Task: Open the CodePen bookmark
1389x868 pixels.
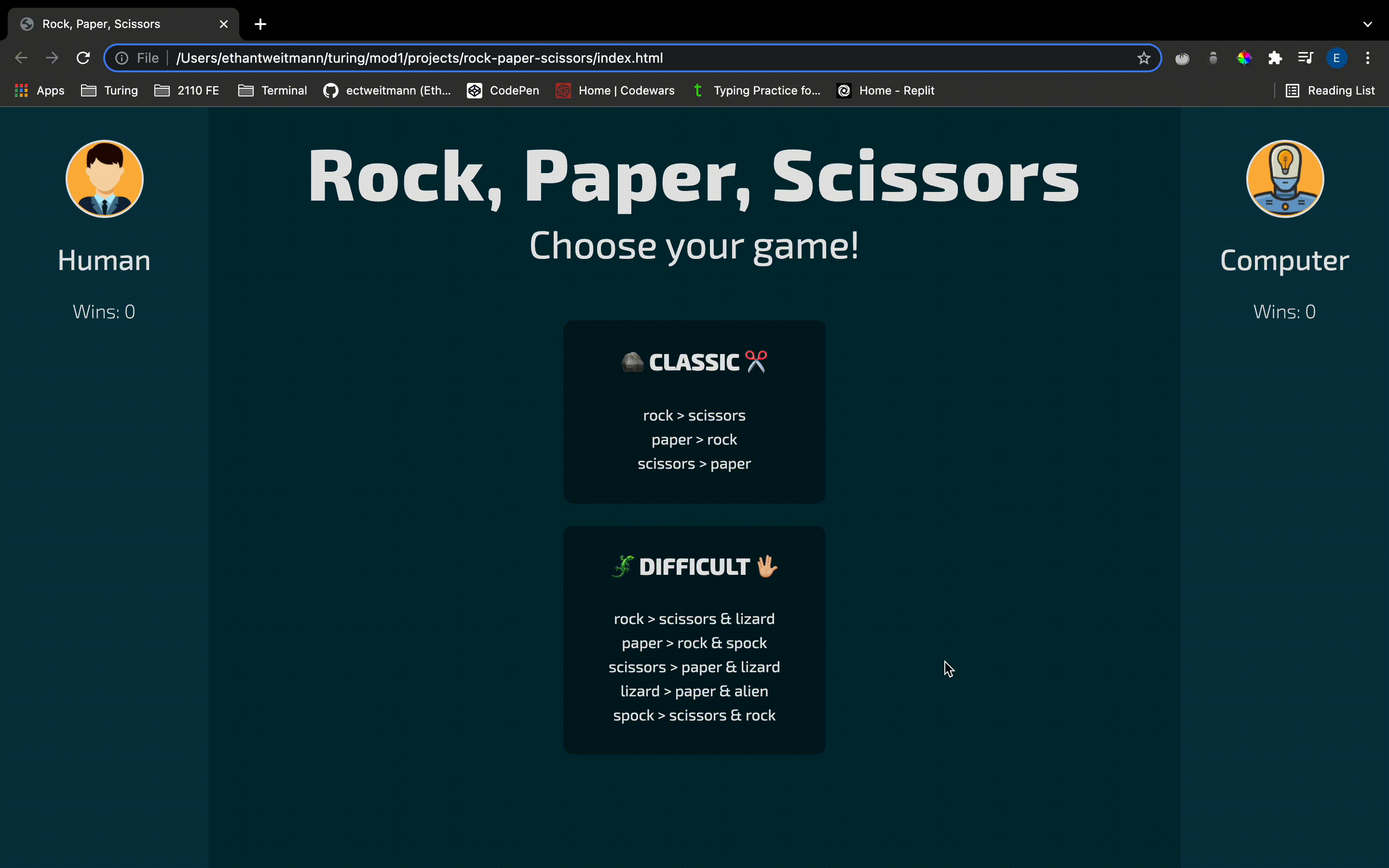Action: [x=503, y=91]
